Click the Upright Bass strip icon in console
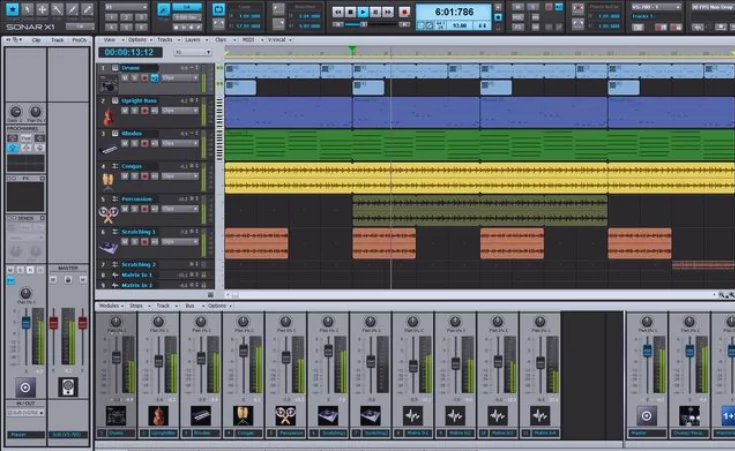 click(x=158, y=415)
